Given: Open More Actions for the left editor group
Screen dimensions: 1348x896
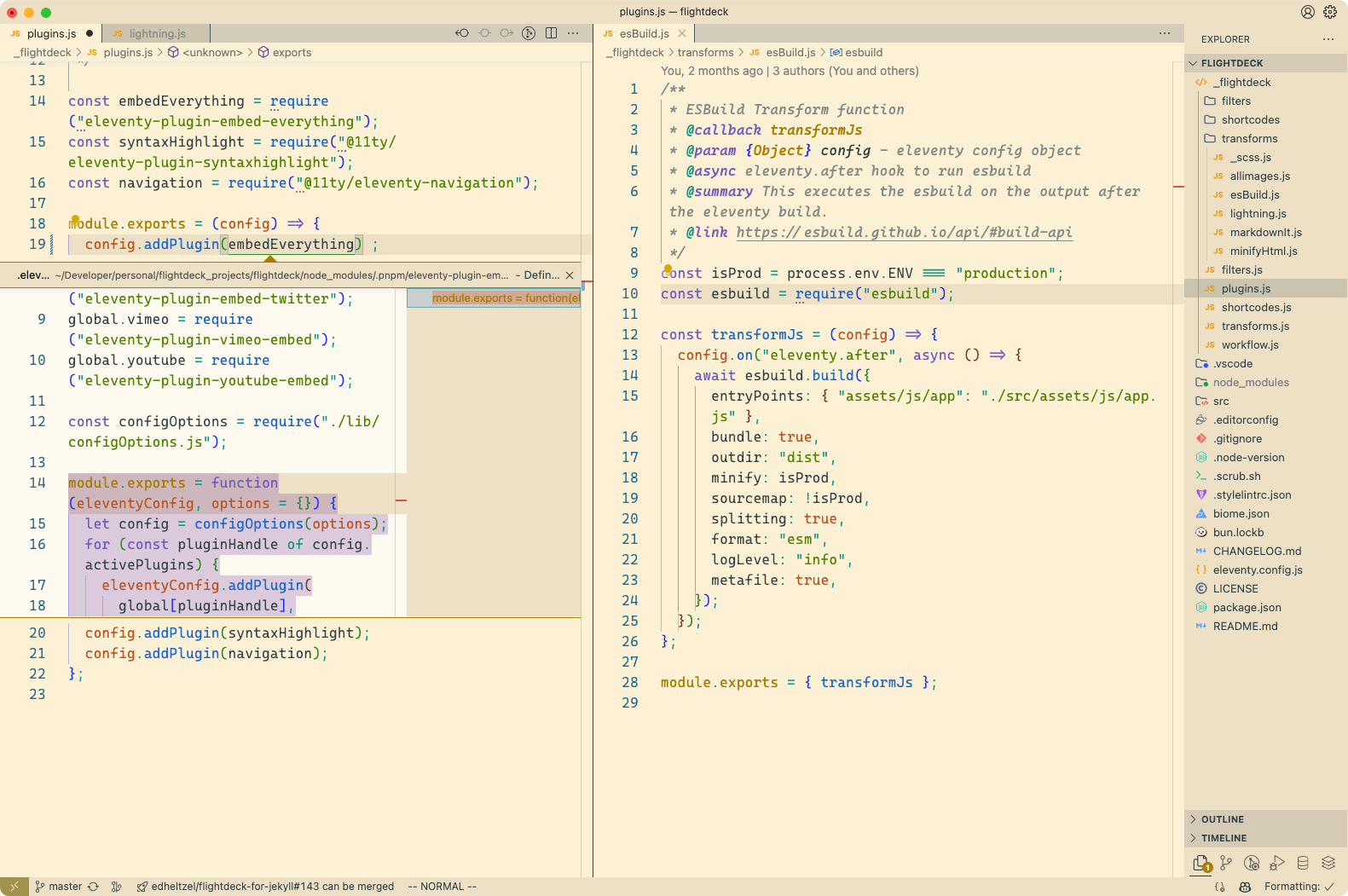Looking at the screenshot, I should click(x=573, y=33).
